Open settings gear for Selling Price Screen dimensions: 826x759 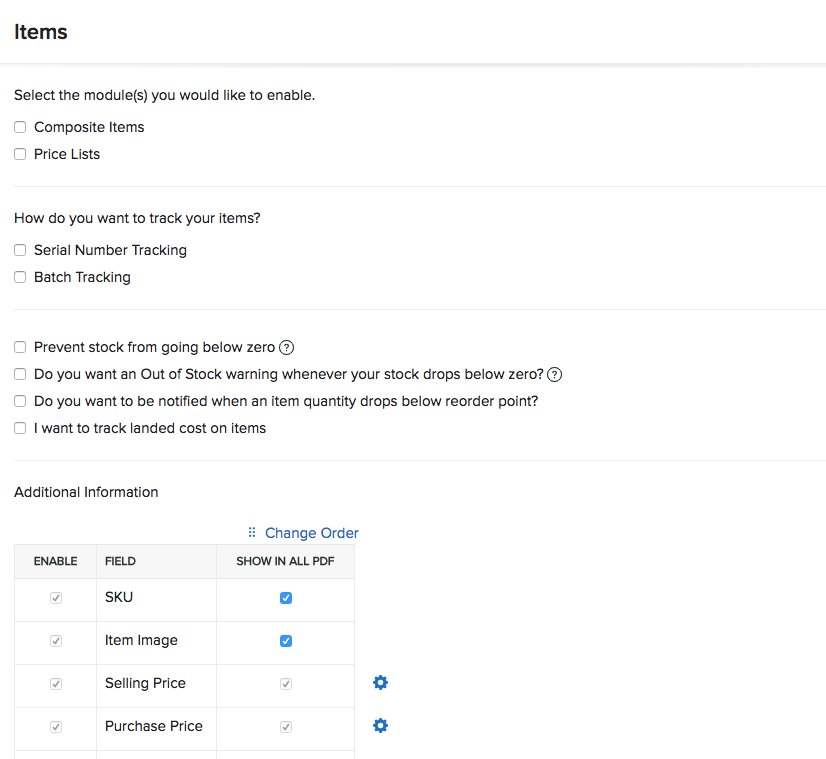pos(380,682)
